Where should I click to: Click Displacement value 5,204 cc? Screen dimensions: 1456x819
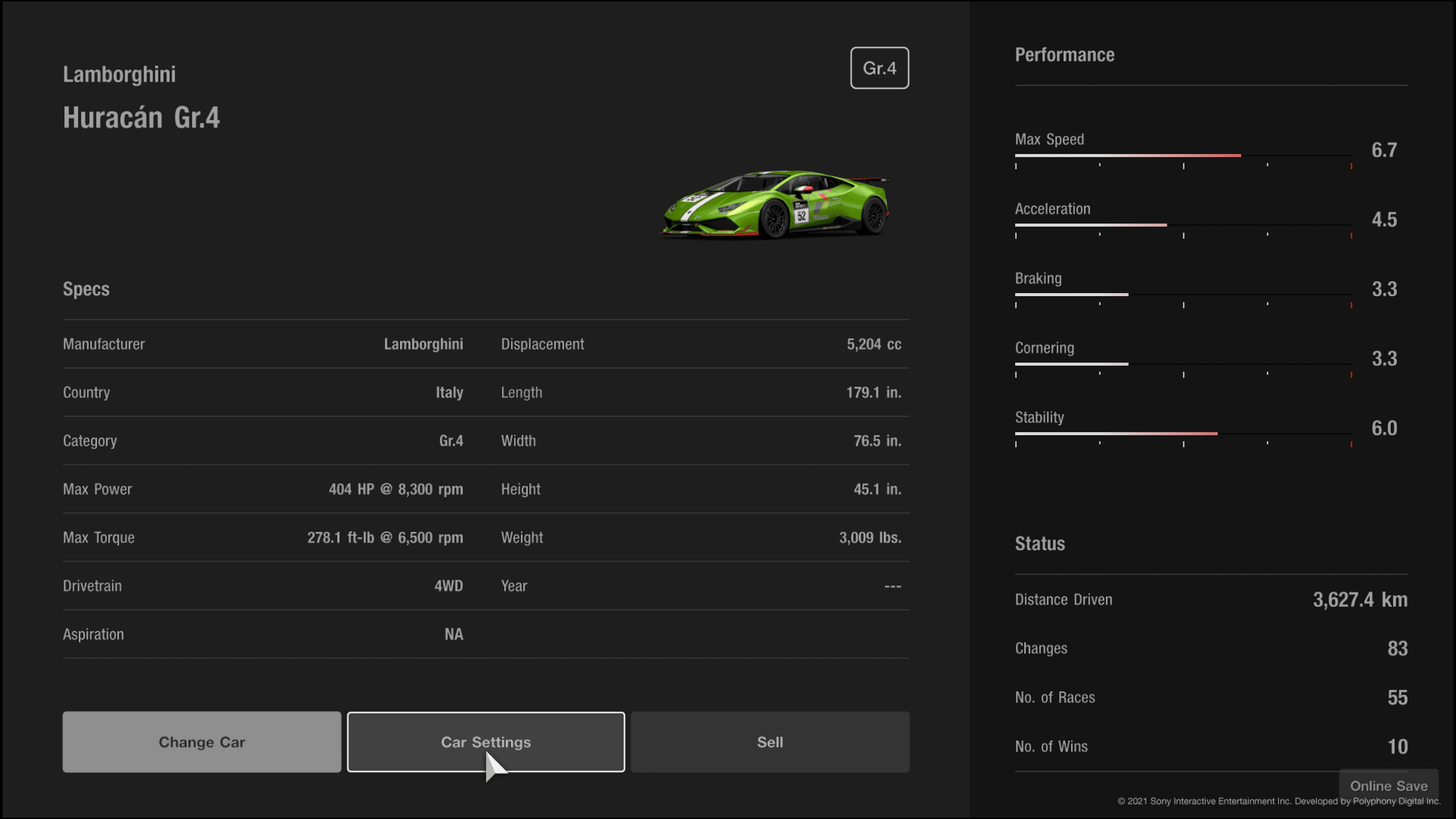tap(874, 344)
